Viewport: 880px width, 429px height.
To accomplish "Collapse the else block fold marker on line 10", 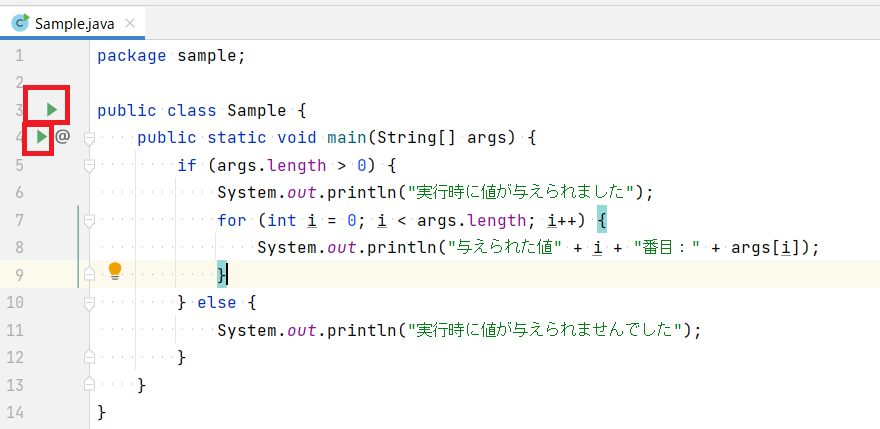I will click(x=89, y=304).
